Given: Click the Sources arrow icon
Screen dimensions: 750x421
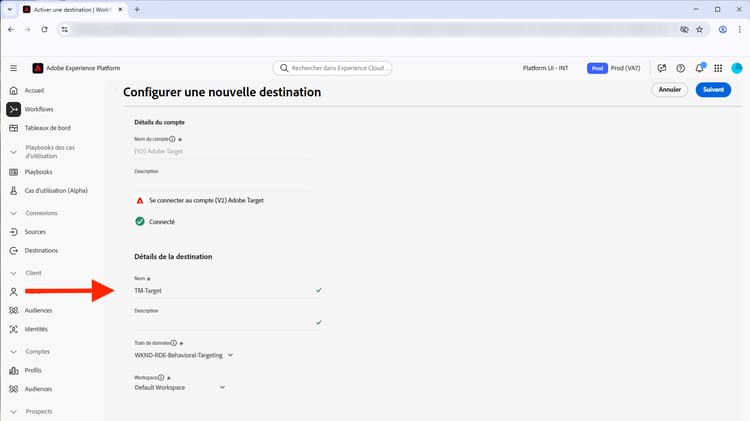Looking at the screenshot, I should tap(13, 232).
